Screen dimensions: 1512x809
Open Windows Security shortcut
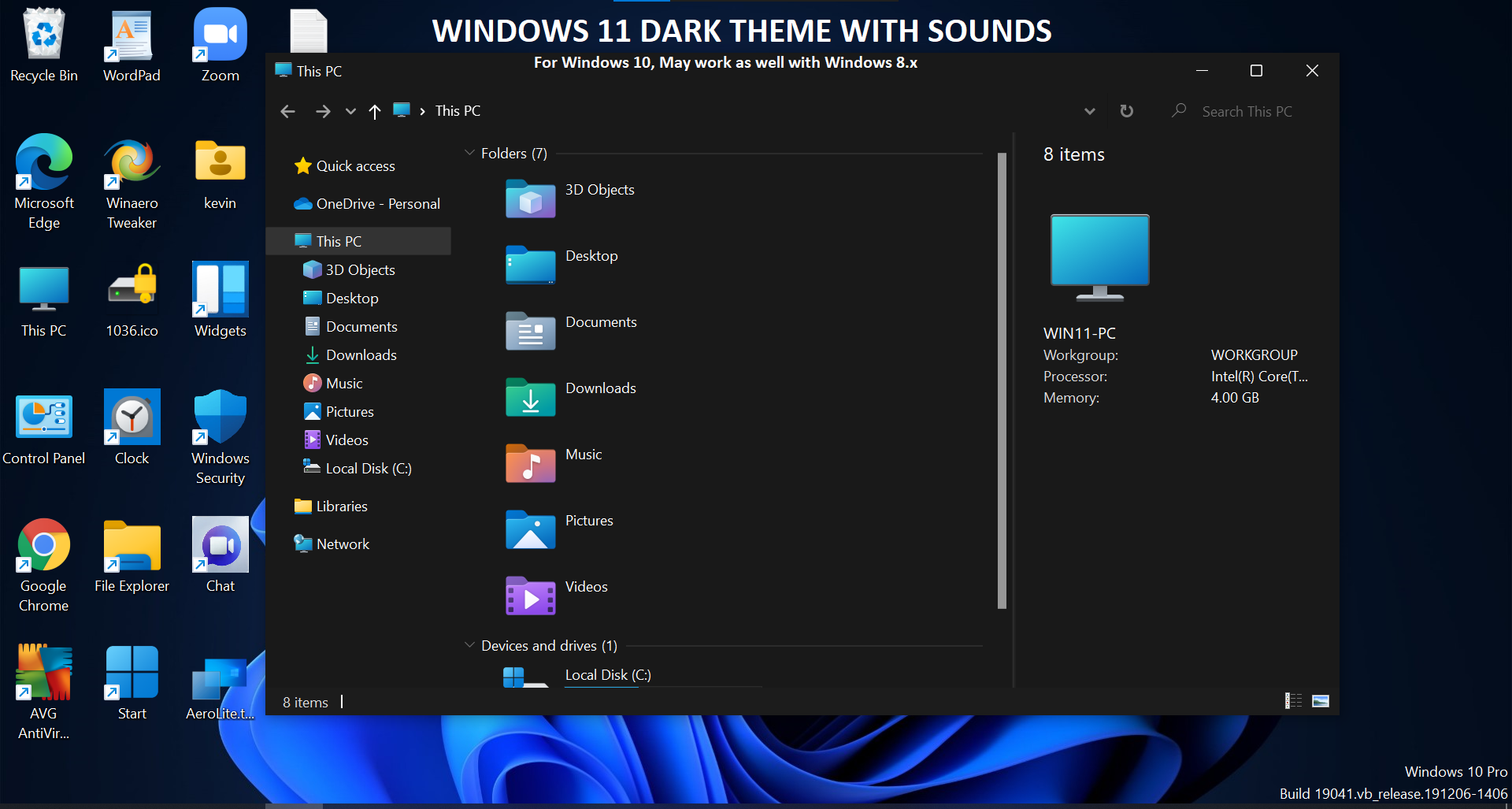point(220,437)
